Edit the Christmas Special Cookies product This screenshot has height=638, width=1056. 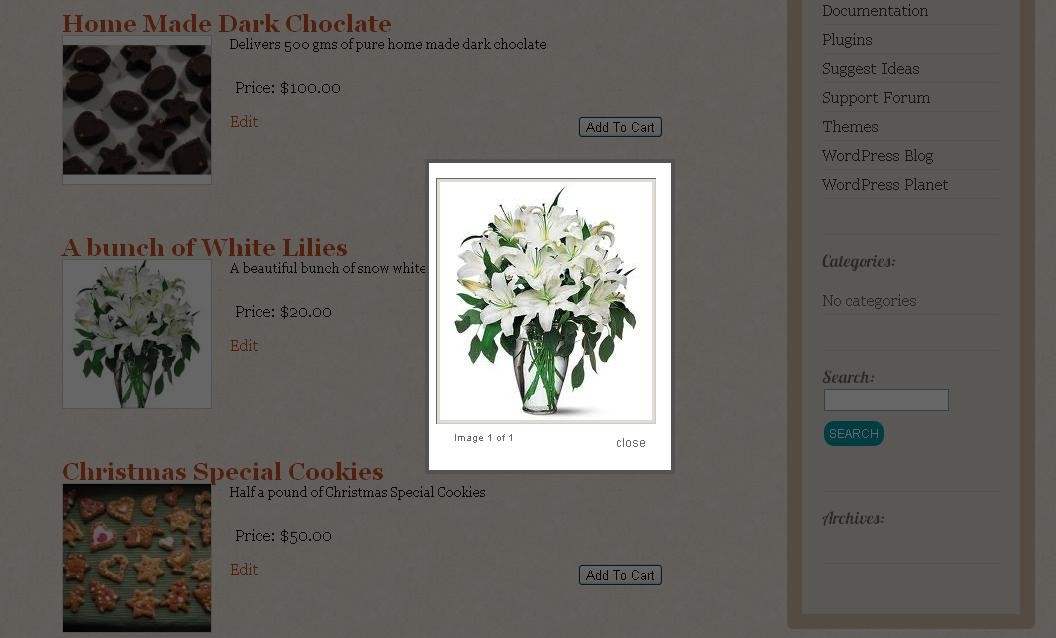click(244, 570)
